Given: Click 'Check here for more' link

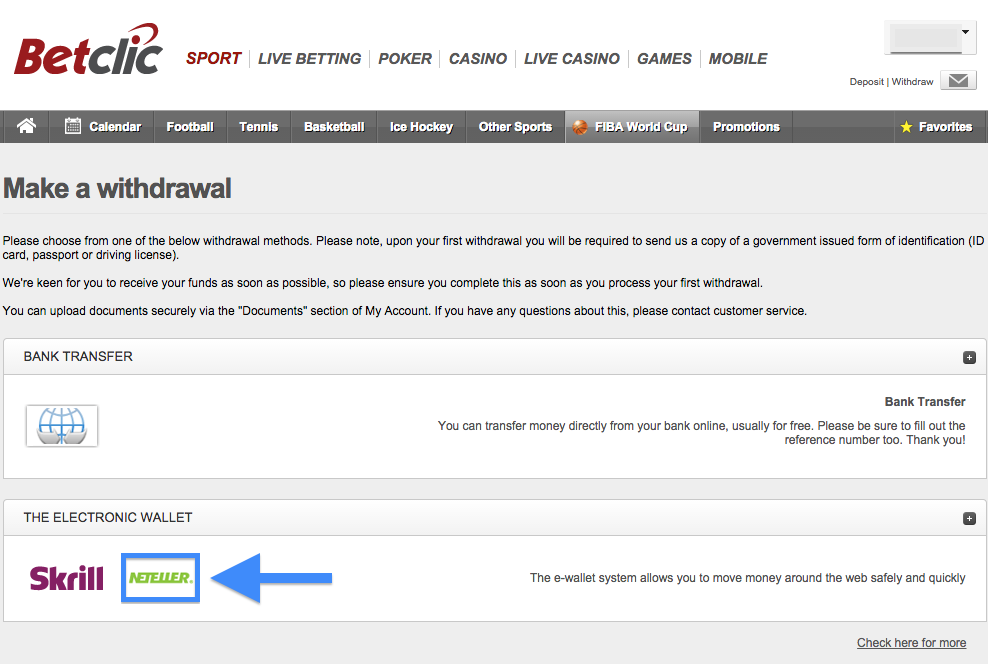Looking at the screenshot, I should point(911,643).
